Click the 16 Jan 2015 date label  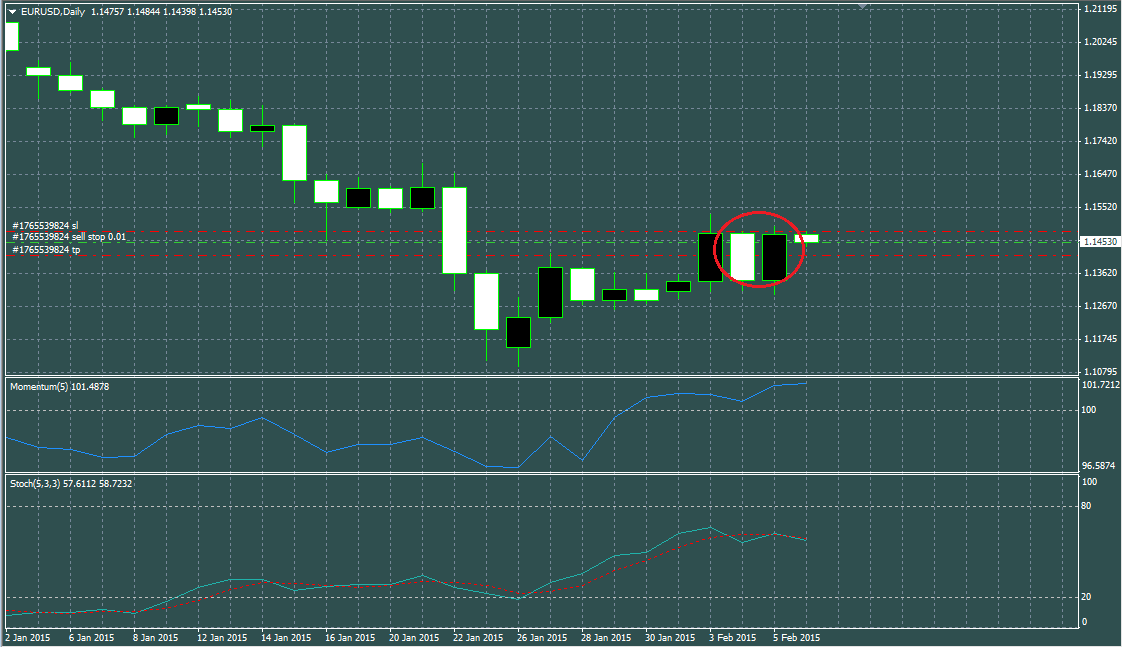point(350,637)
